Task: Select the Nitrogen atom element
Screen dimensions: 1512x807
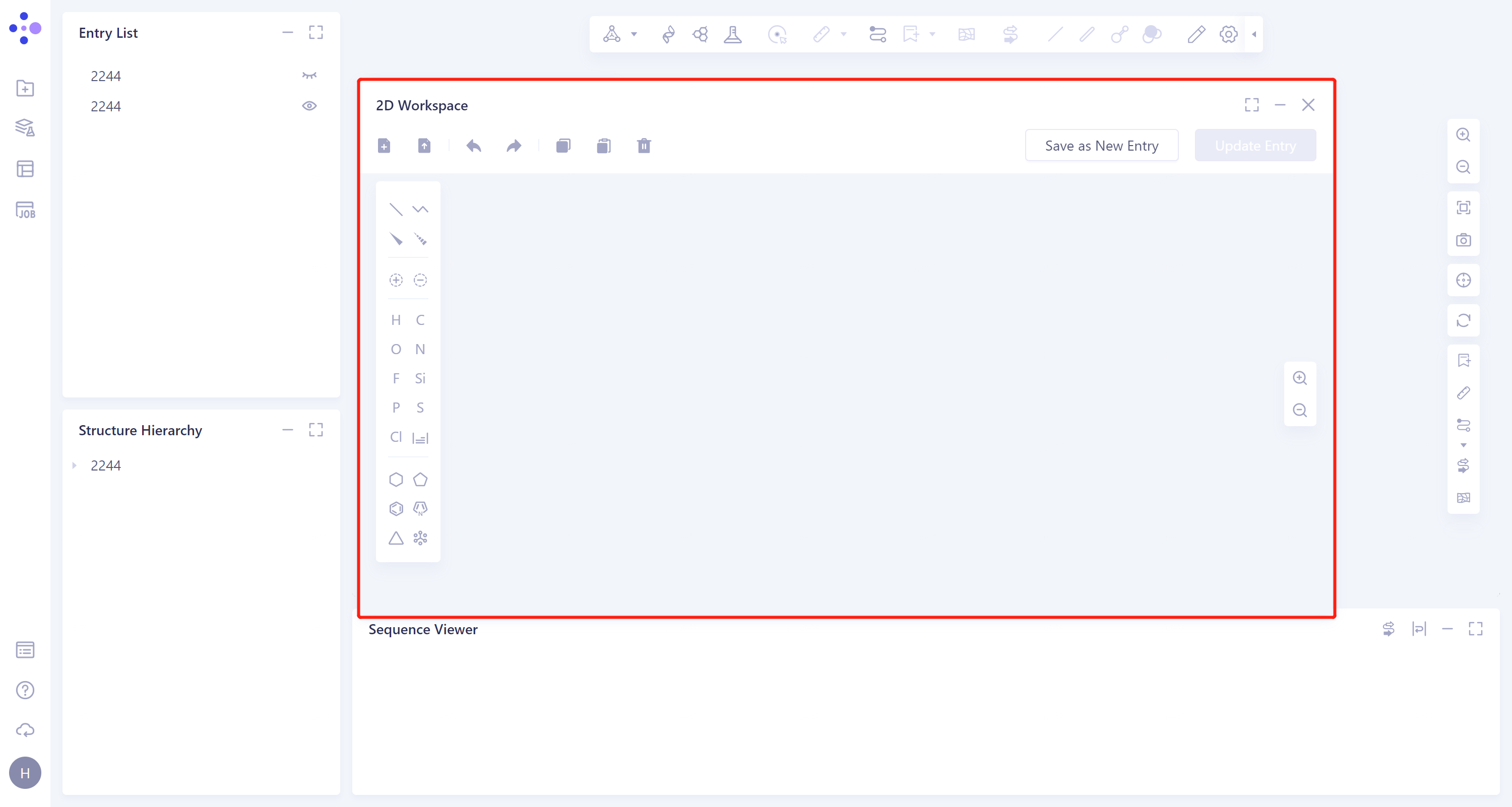Action: tap(420, 349)
